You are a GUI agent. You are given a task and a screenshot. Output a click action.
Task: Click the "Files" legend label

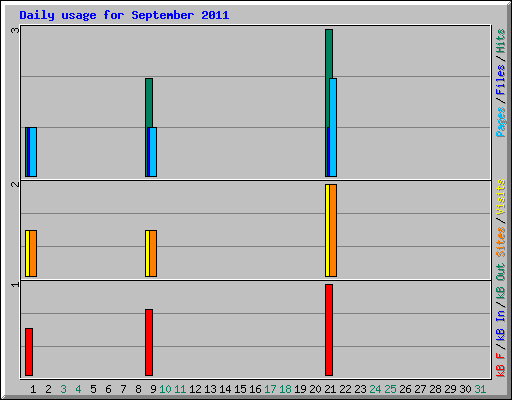point(500,80)
